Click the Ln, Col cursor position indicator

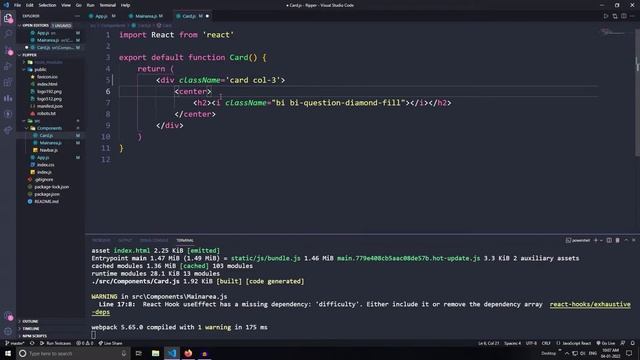(x=488, y=343)
